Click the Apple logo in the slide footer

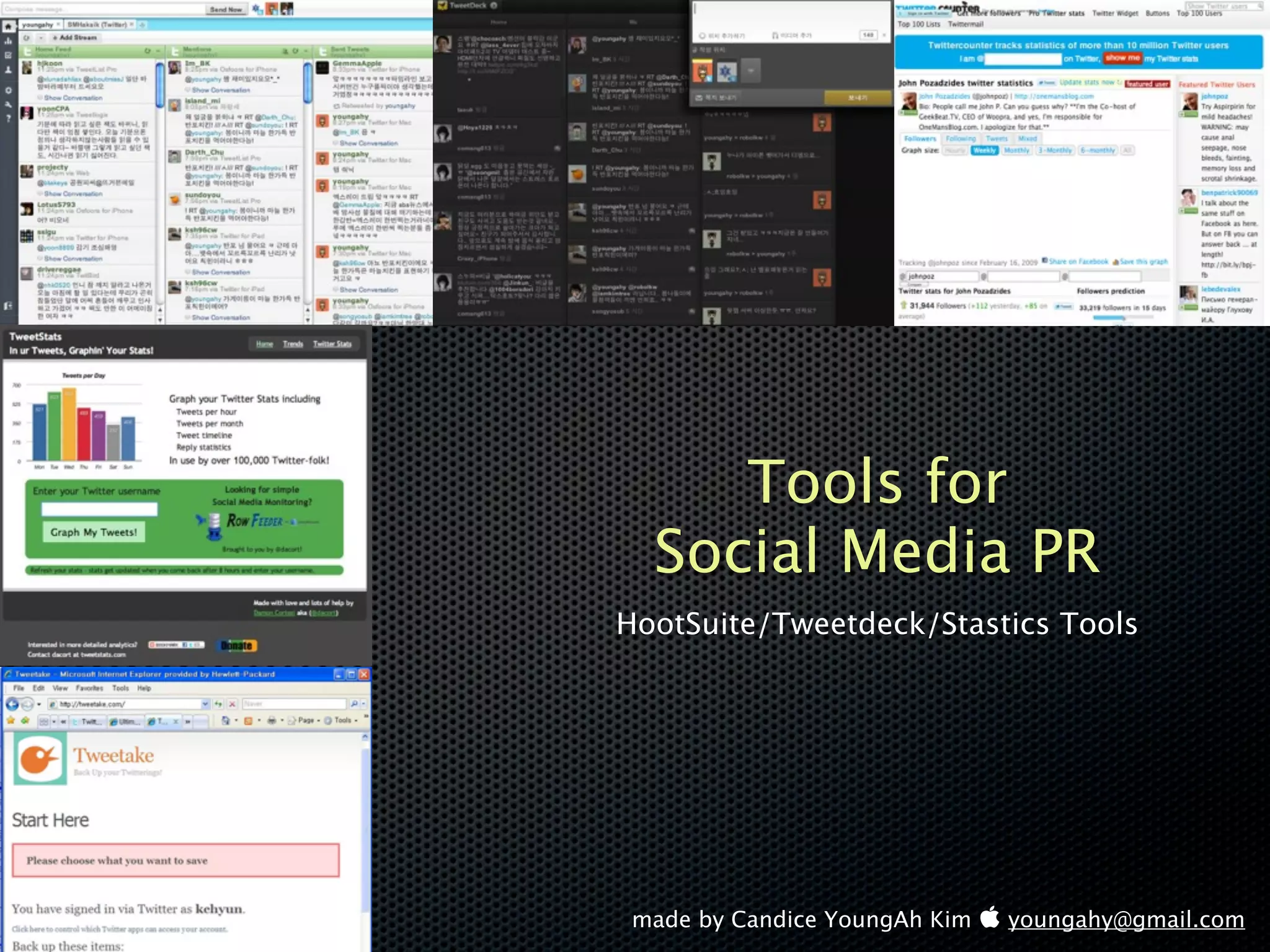click(x=990, y=918)
